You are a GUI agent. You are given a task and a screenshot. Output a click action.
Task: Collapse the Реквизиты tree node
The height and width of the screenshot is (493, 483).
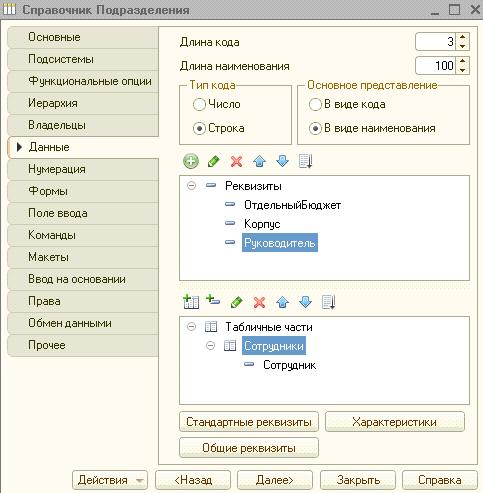coord(191,185)
